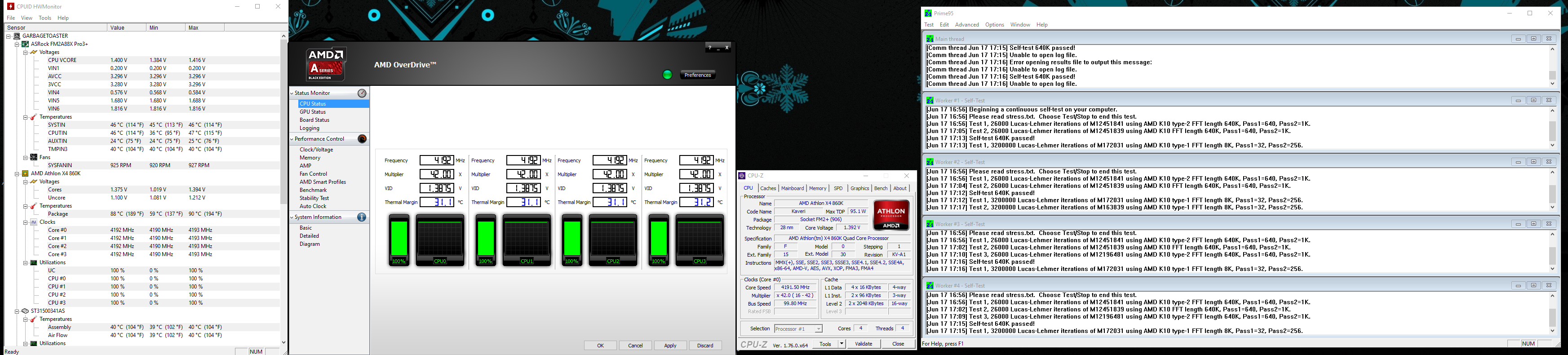
Task: Click the Close button in CPU-Z
Action: (x=899, y=344)
